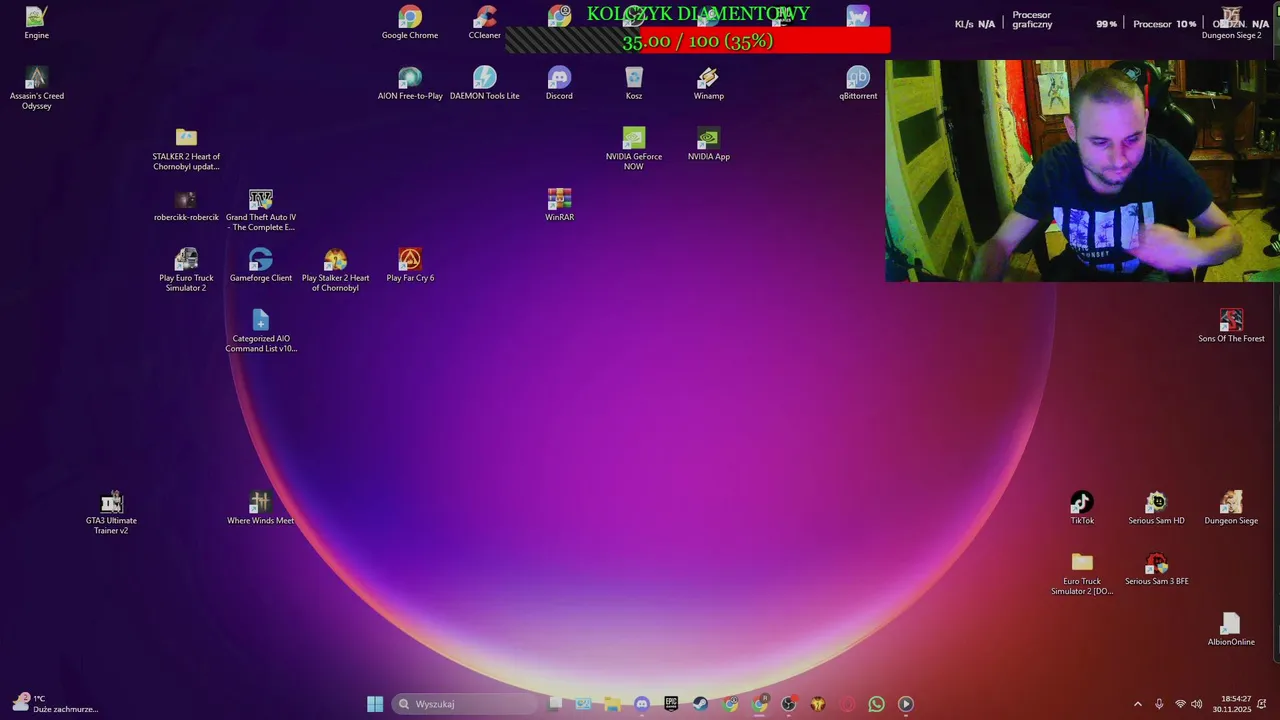Open STALKER 2 Heart of Chornobyl update folder

pos(186,149)
